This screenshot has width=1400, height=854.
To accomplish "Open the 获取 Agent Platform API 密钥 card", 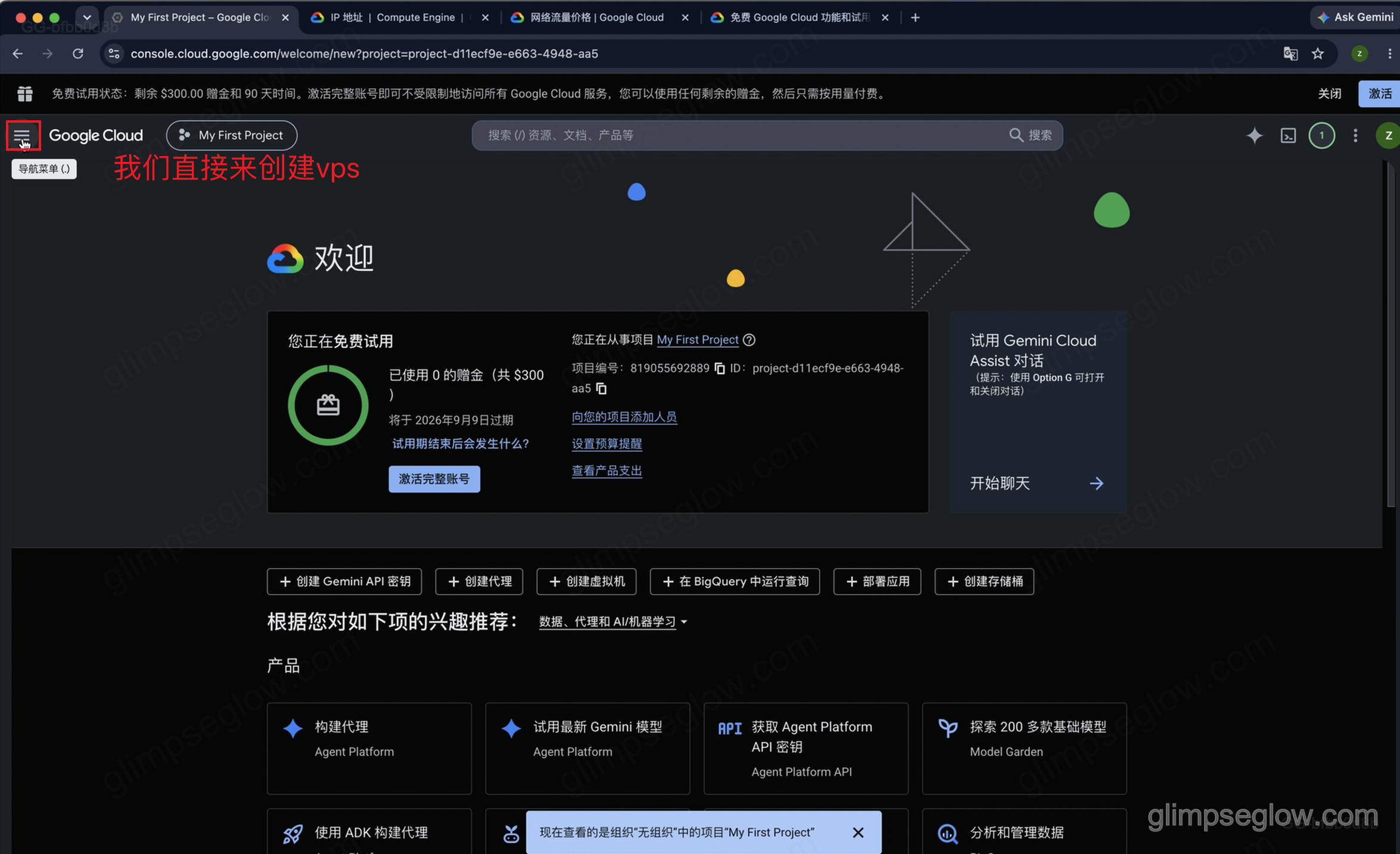I will coord(806,749).
